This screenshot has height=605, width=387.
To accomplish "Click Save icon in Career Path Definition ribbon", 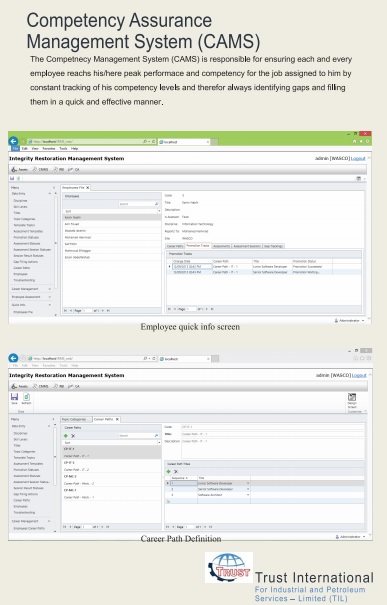I will click(14, 398).
